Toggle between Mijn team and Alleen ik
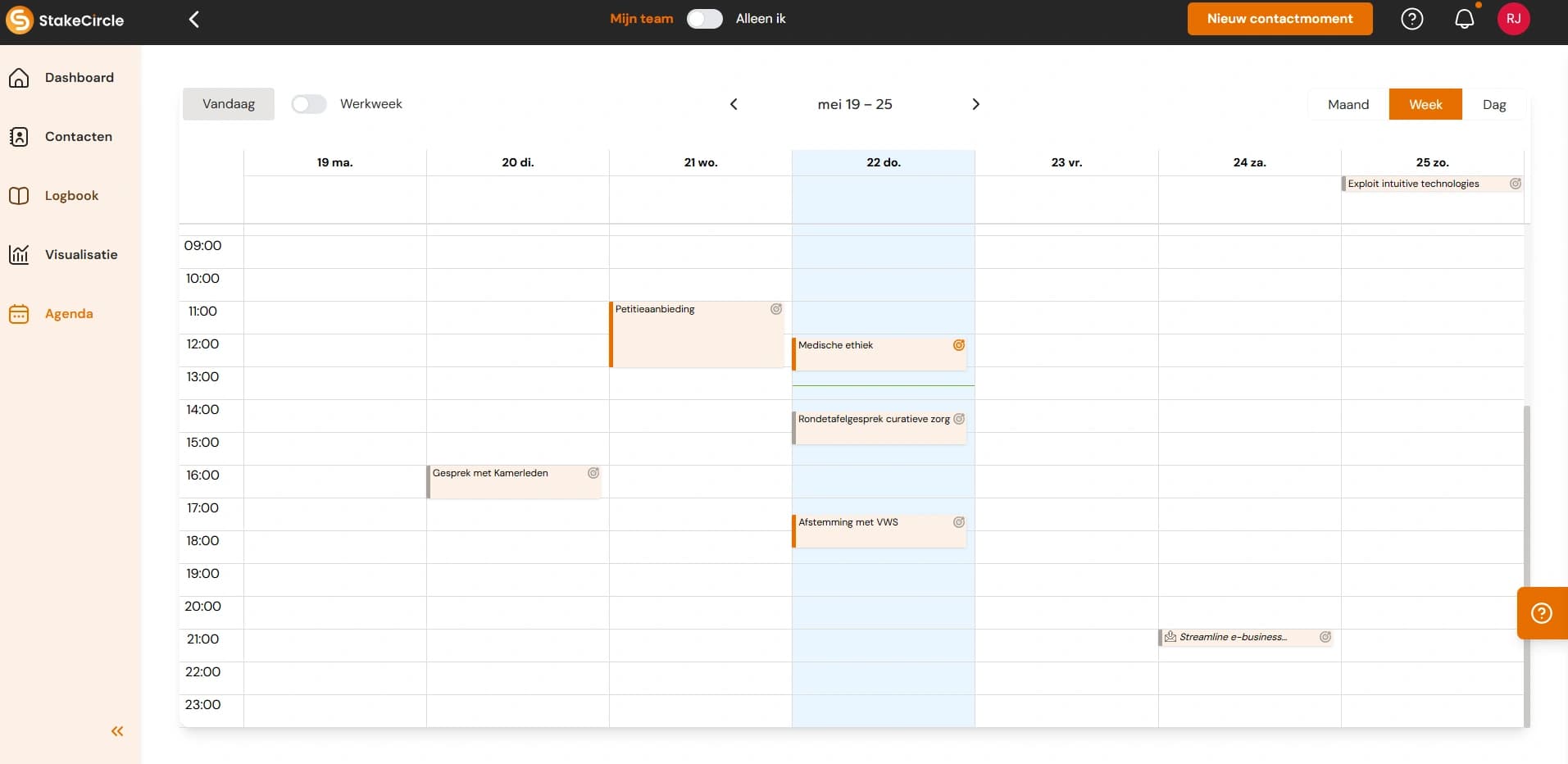 tap(703, 18)
